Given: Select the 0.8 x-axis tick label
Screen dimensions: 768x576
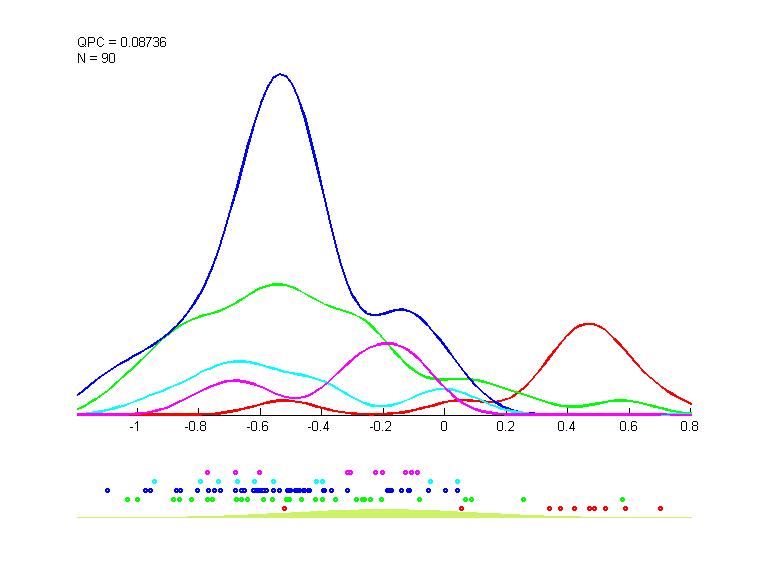Looking at the screenshot, I should tap(688, 426).
